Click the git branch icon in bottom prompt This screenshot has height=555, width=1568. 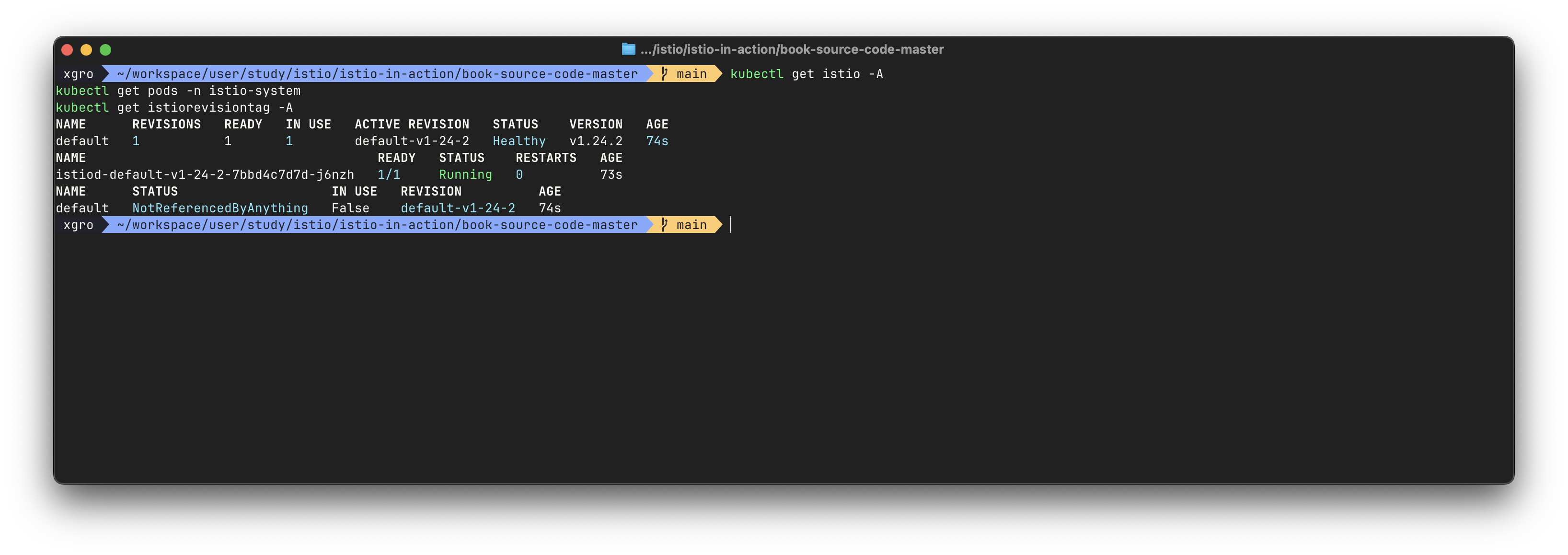(x=664, y=225)
